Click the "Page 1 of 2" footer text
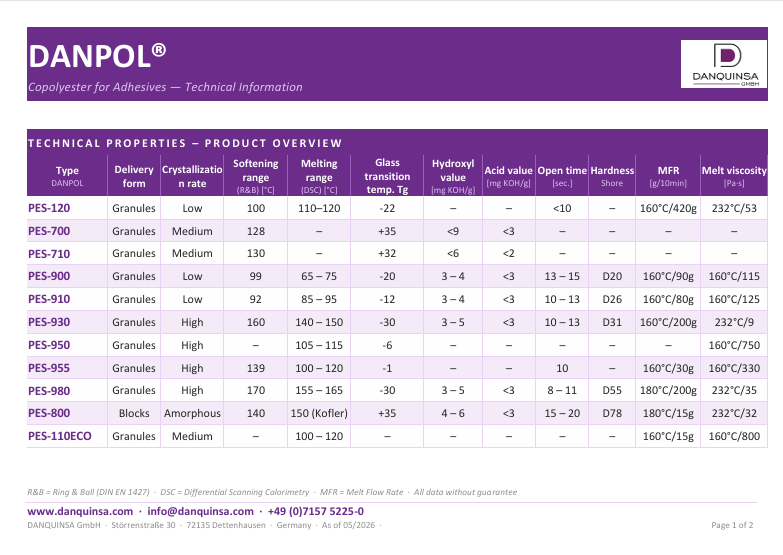Screen dimensions: 783x555 [732, 525]
